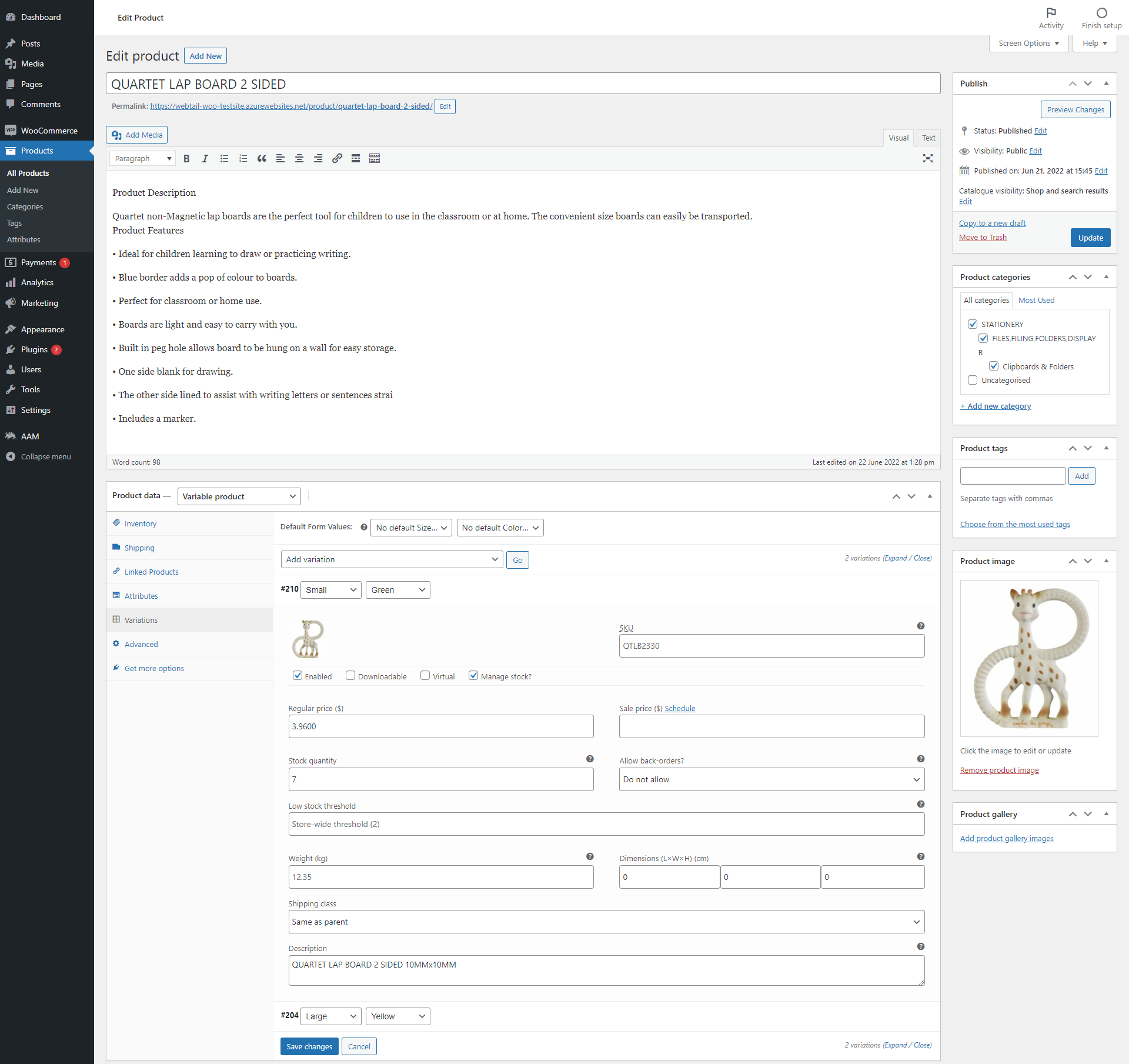
Task: Insert a blockquote with the quote icon
Action: (x=262, y=159)
